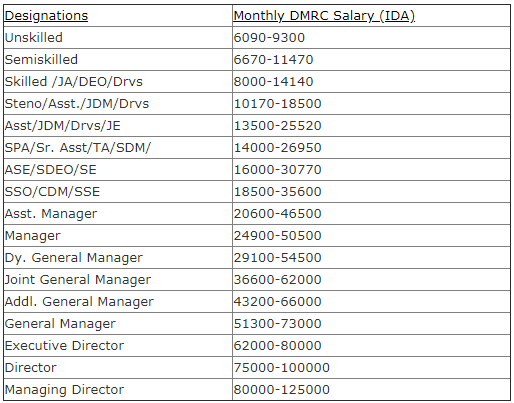514x403 pixels.
Task: Click the SSO/CDM/SSE designation
Action: click(52, 192)
